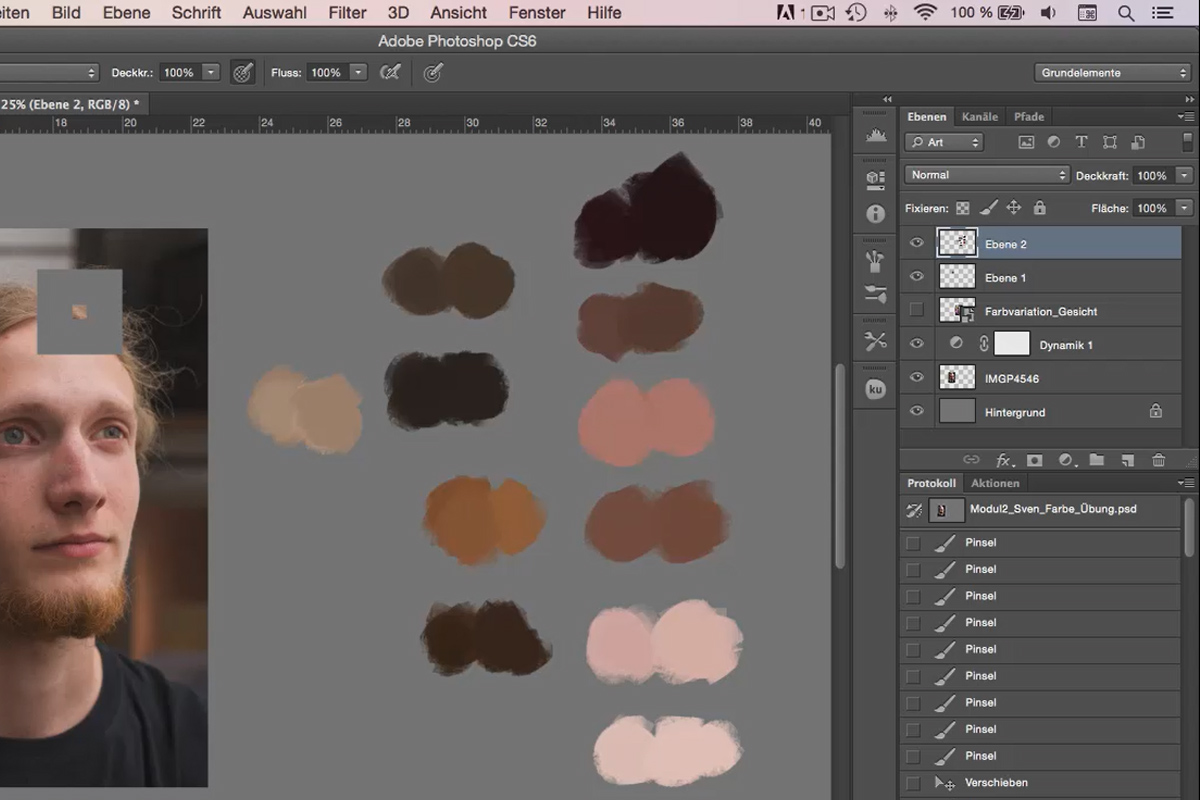Switch to the Kanäle tab

point(979,117)
